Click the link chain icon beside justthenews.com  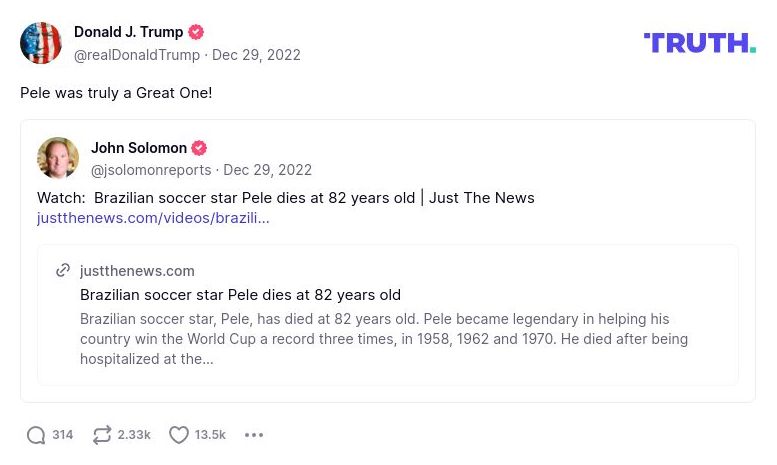click(63, 271)
